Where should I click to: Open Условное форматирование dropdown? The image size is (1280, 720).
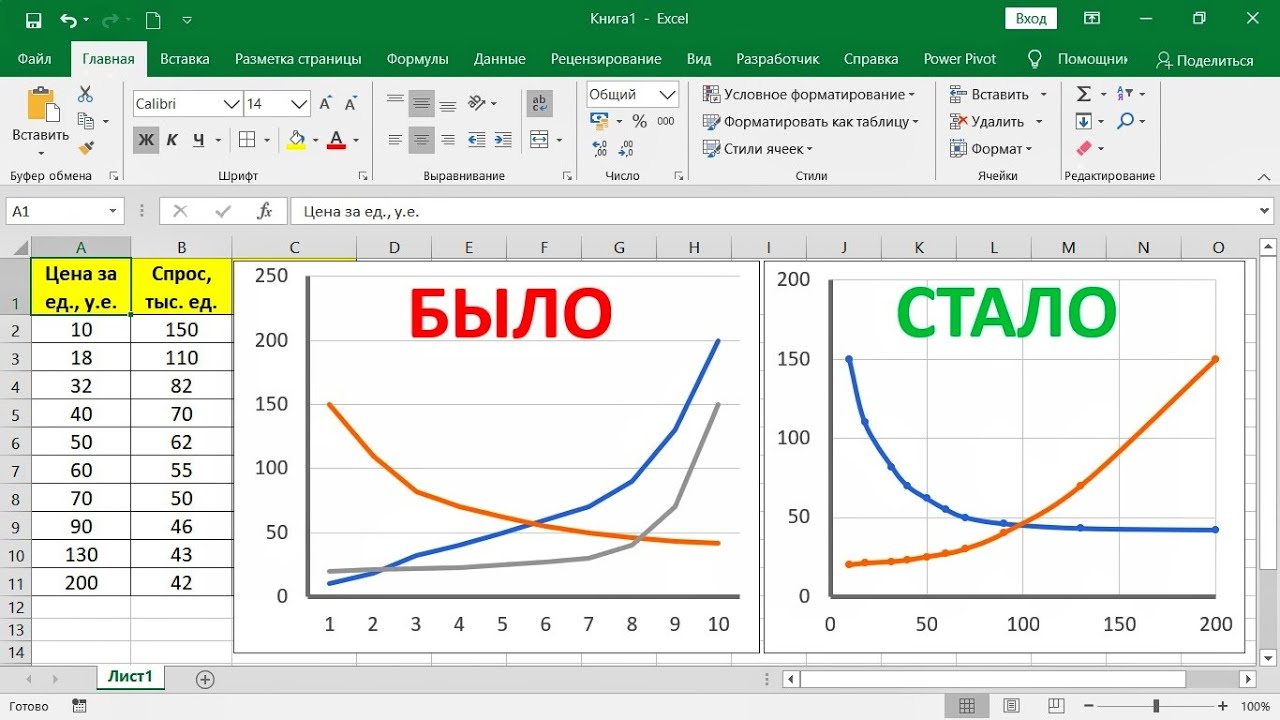coord(808,94)
